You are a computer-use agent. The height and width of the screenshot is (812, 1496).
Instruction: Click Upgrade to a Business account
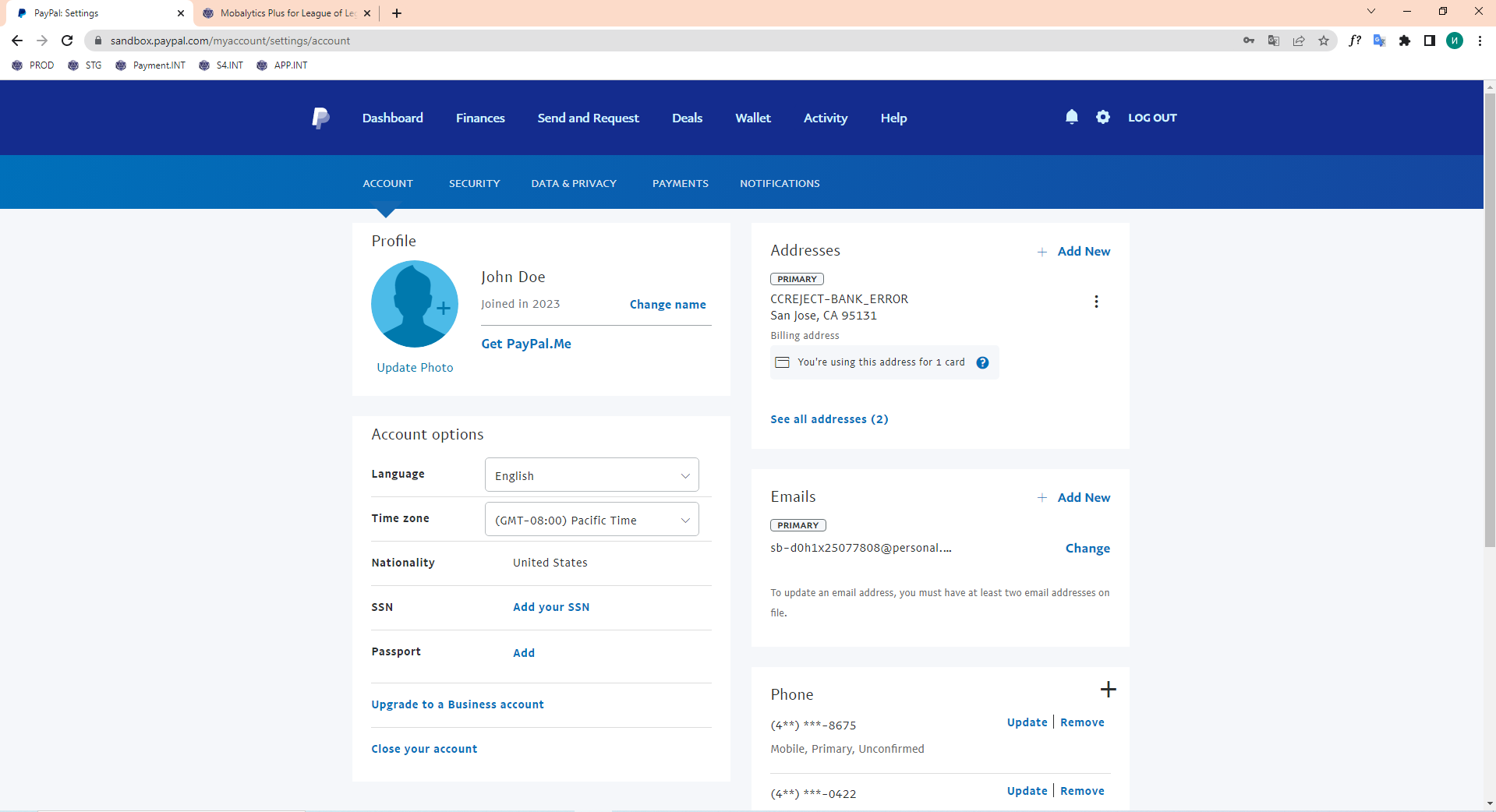(458, 704)
